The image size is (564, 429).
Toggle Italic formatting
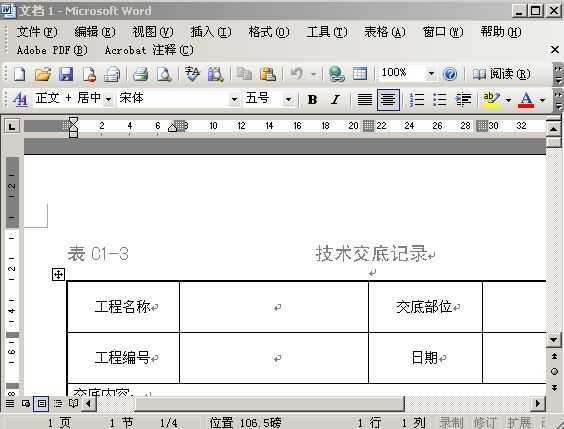click(x=335, y=99)
